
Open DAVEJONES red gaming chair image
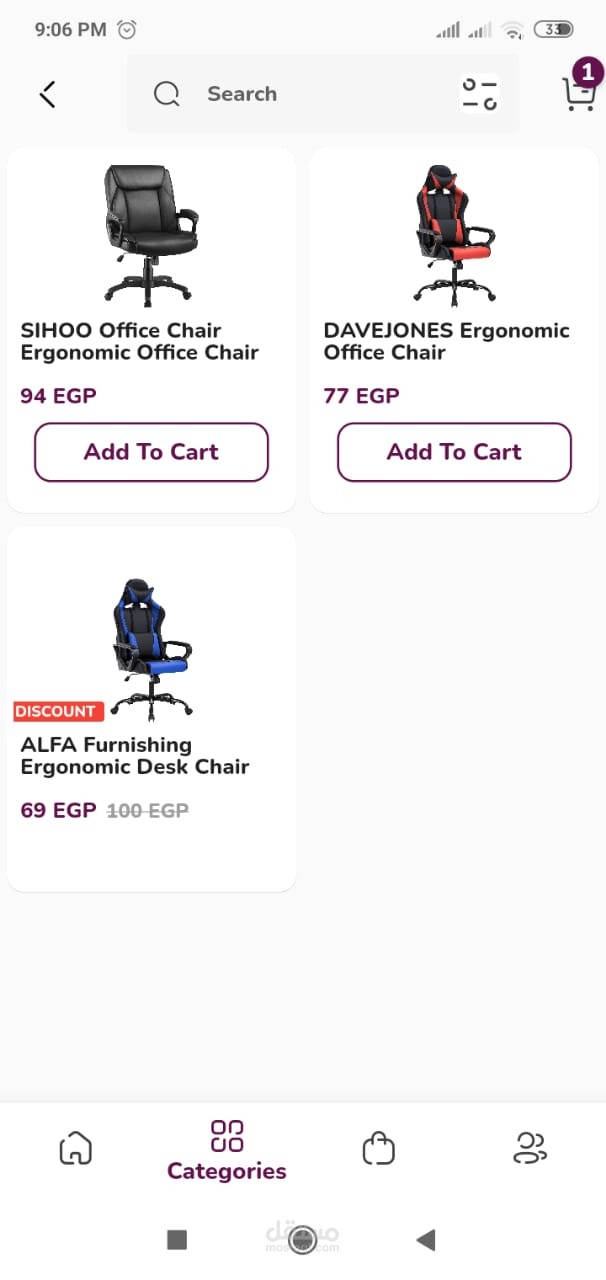[x=454, y=235]
